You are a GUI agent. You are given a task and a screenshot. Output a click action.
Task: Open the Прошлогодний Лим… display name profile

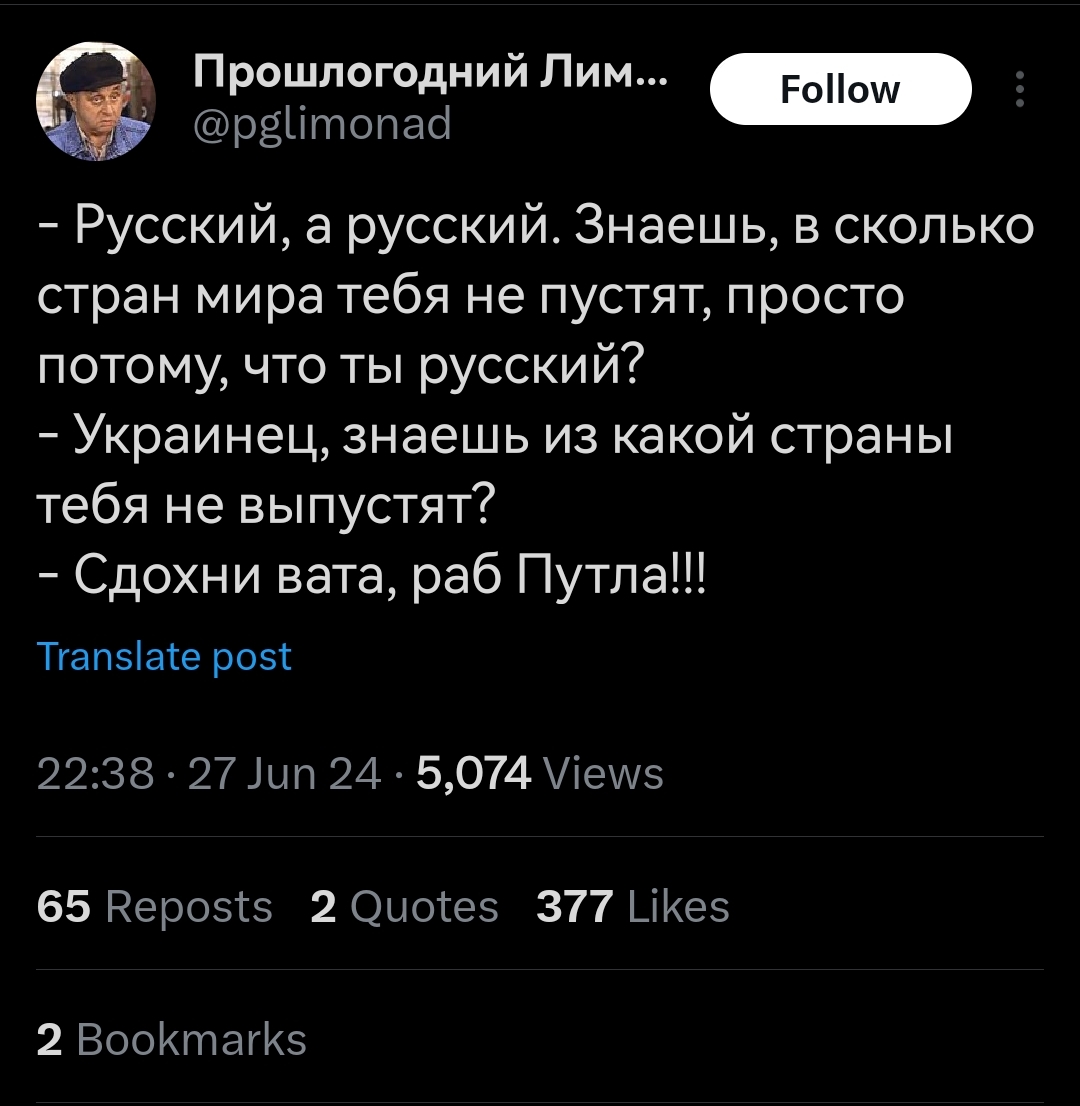pyautogui.click(x=430, y=73)
